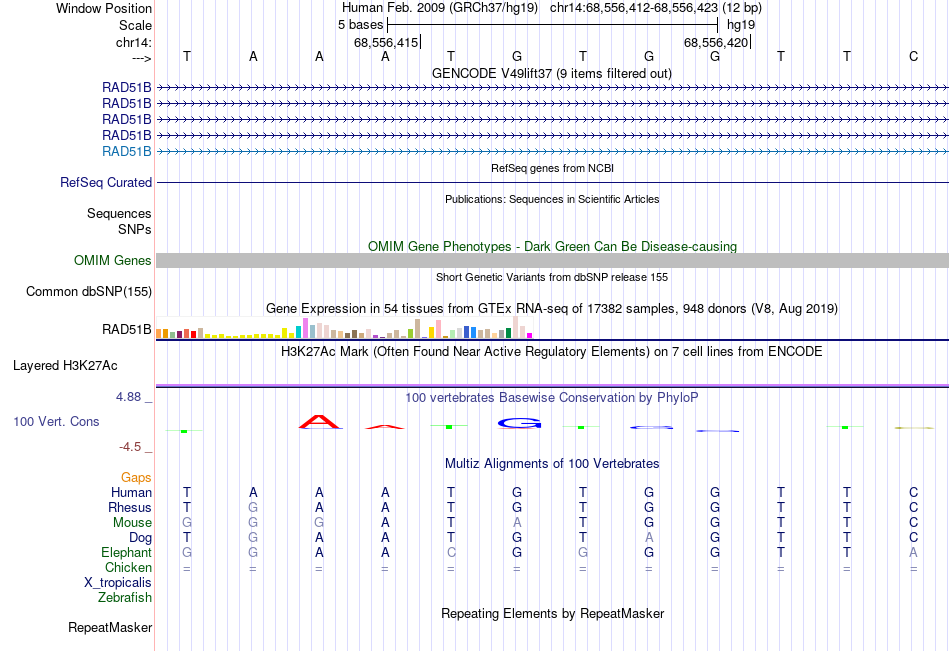The image size is (950, 651).
Task: Click RAD51B label beside the GTEx bar chart
Action: click(x=127, y=330)
